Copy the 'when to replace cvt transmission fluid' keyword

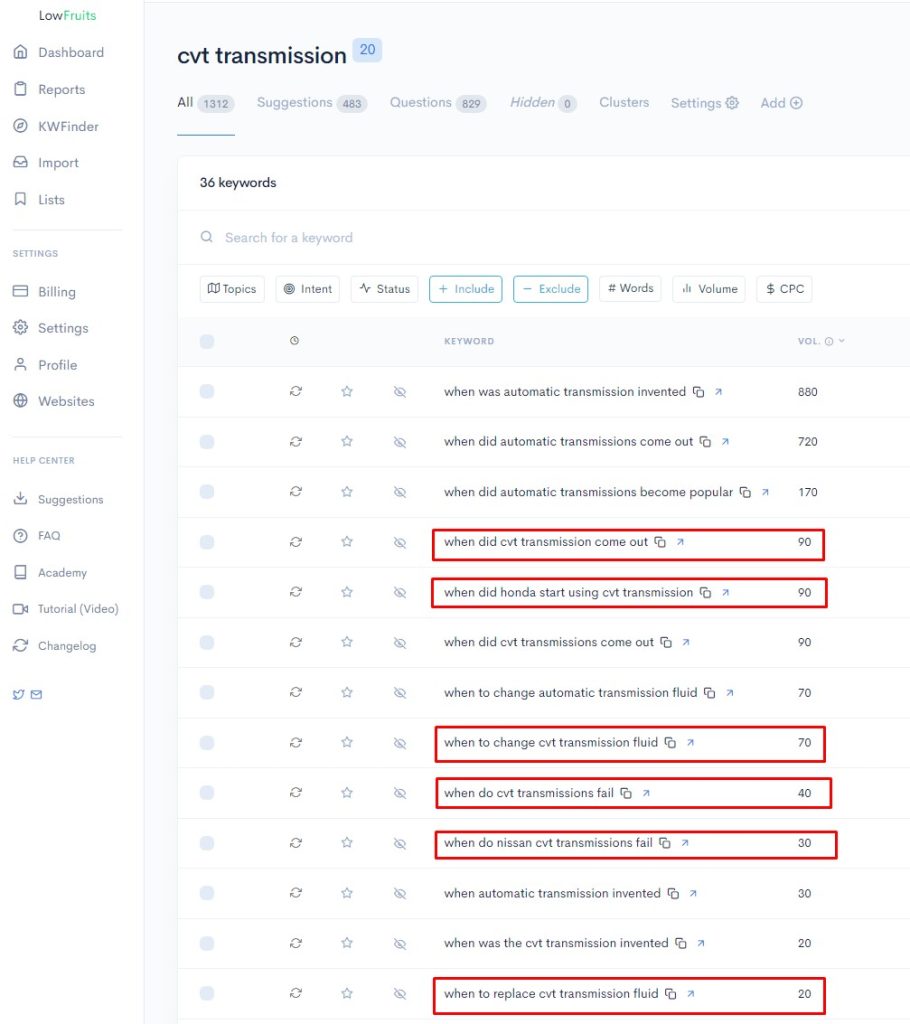tap(670, 993)
